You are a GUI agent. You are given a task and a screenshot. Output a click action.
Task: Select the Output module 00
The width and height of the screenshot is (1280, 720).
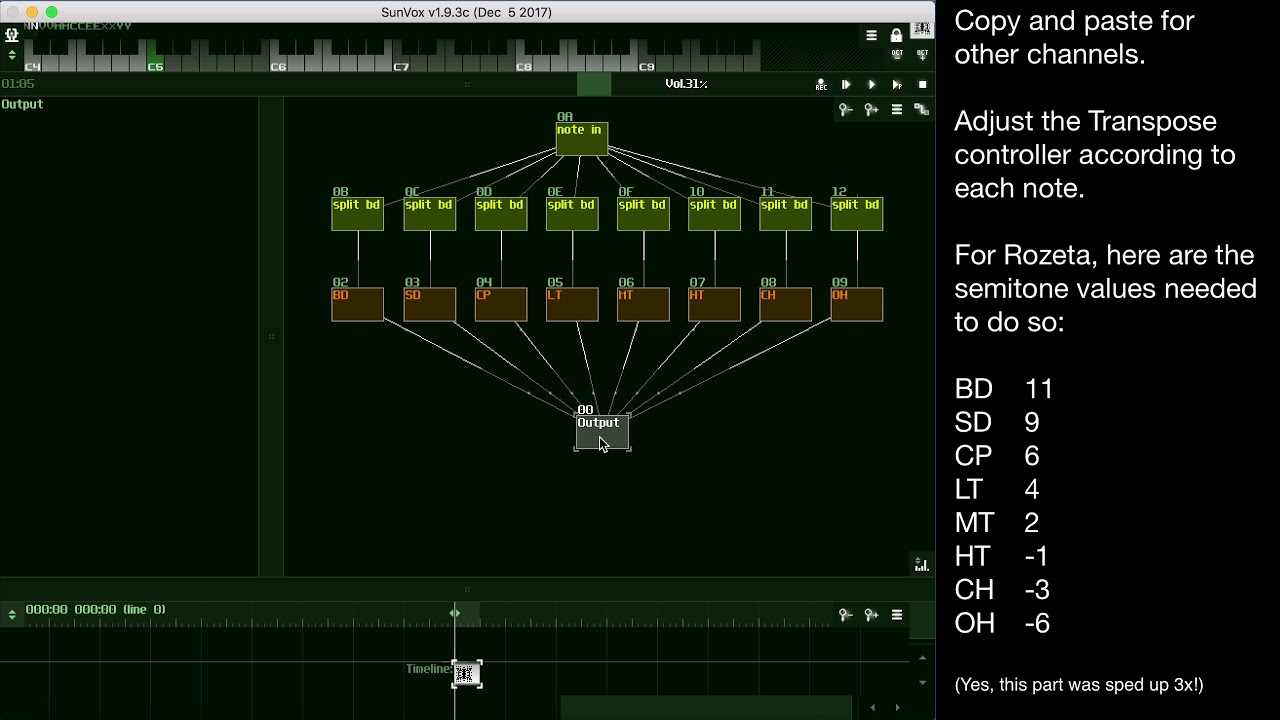(x=602, y=432)
